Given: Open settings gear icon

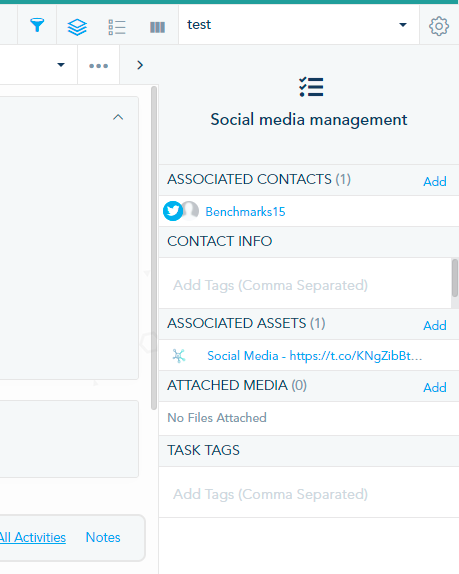Looking at the screenshot, I should click(439, 26).
